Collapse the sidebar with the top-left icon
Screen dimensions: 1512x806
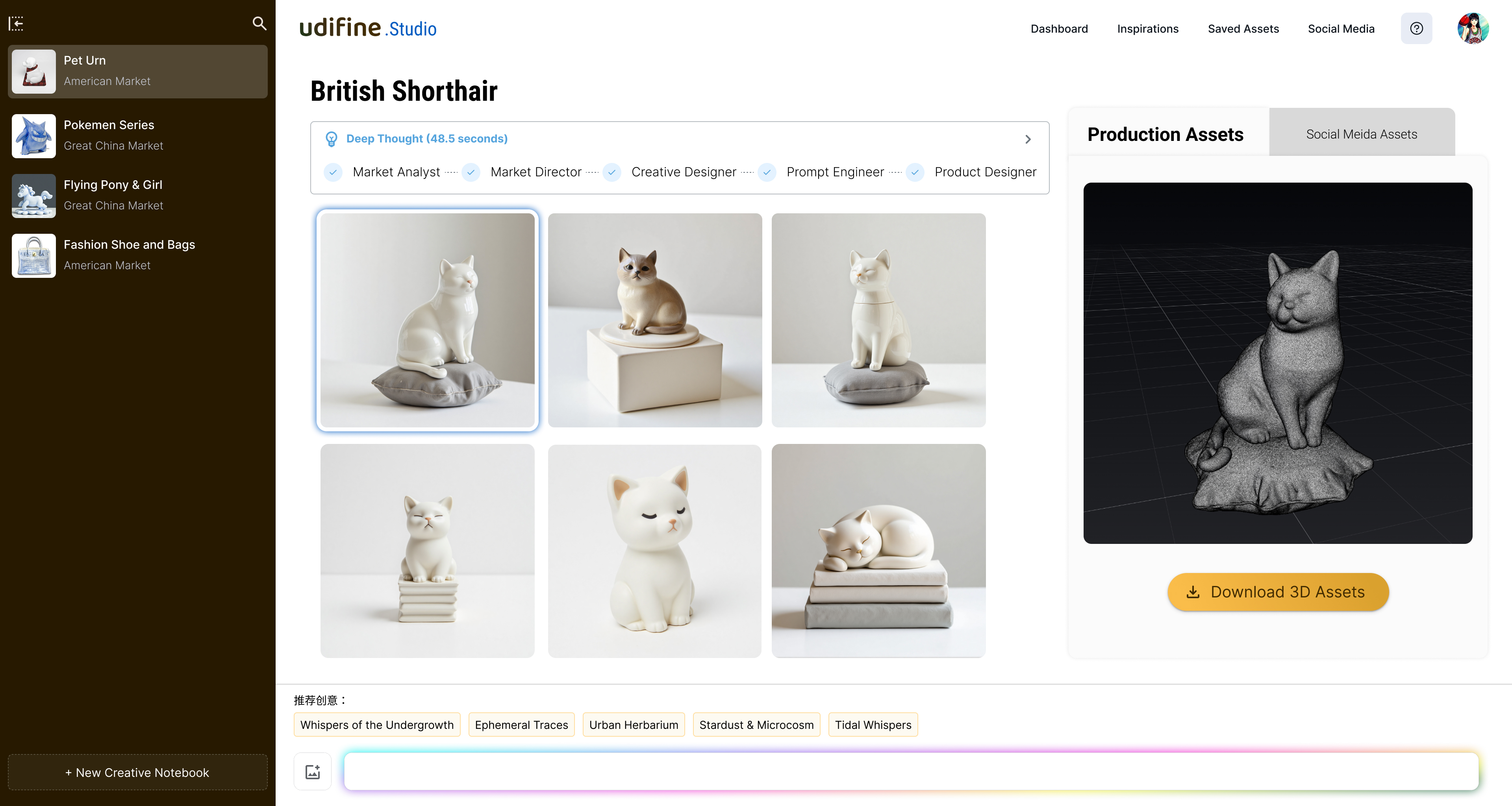pyautogui.click(x=16, y=24)
